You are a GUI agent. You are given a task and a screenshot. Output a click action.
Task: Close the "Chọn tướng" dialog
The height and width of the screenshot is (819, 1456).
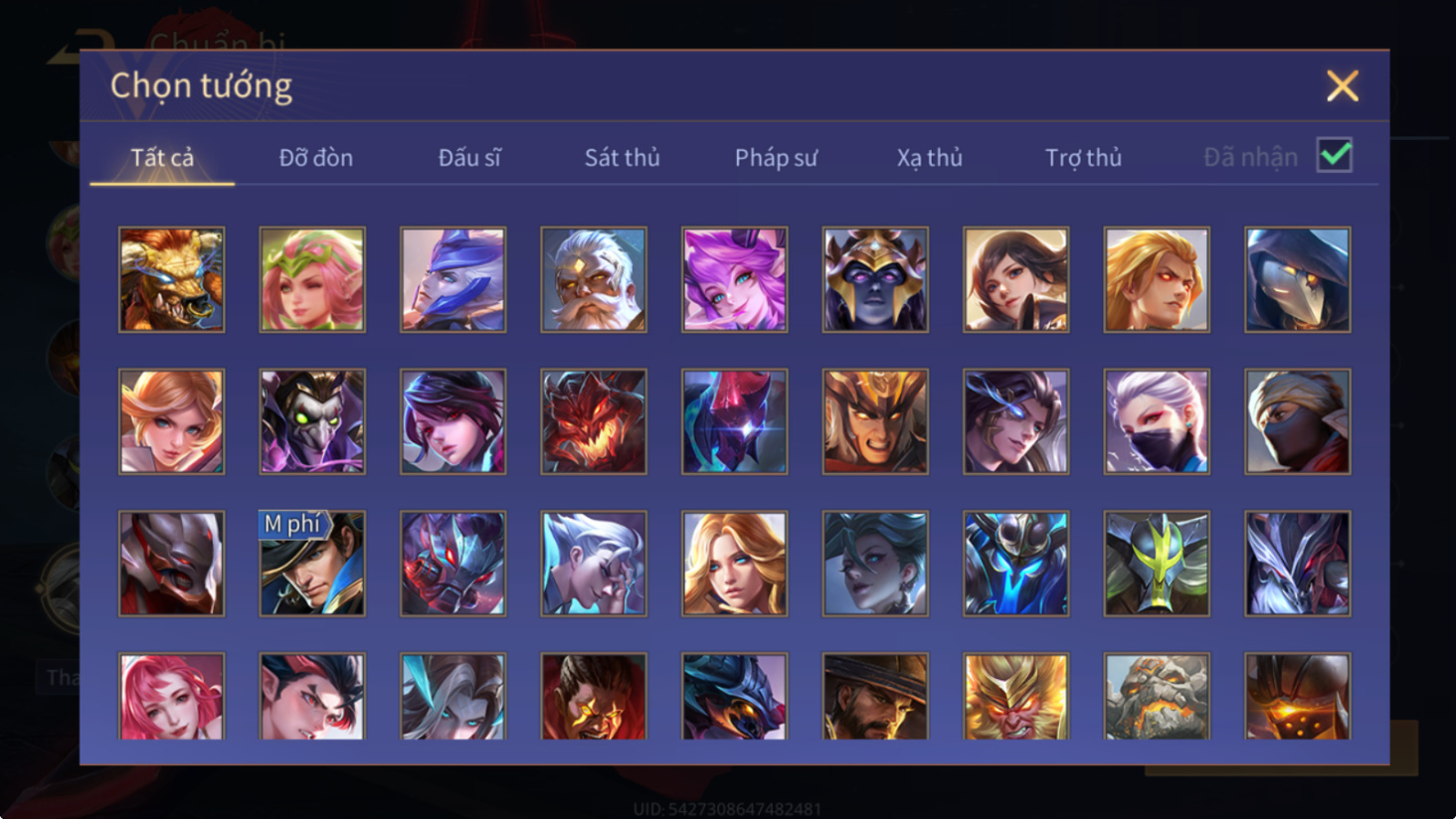(1342, 86)
